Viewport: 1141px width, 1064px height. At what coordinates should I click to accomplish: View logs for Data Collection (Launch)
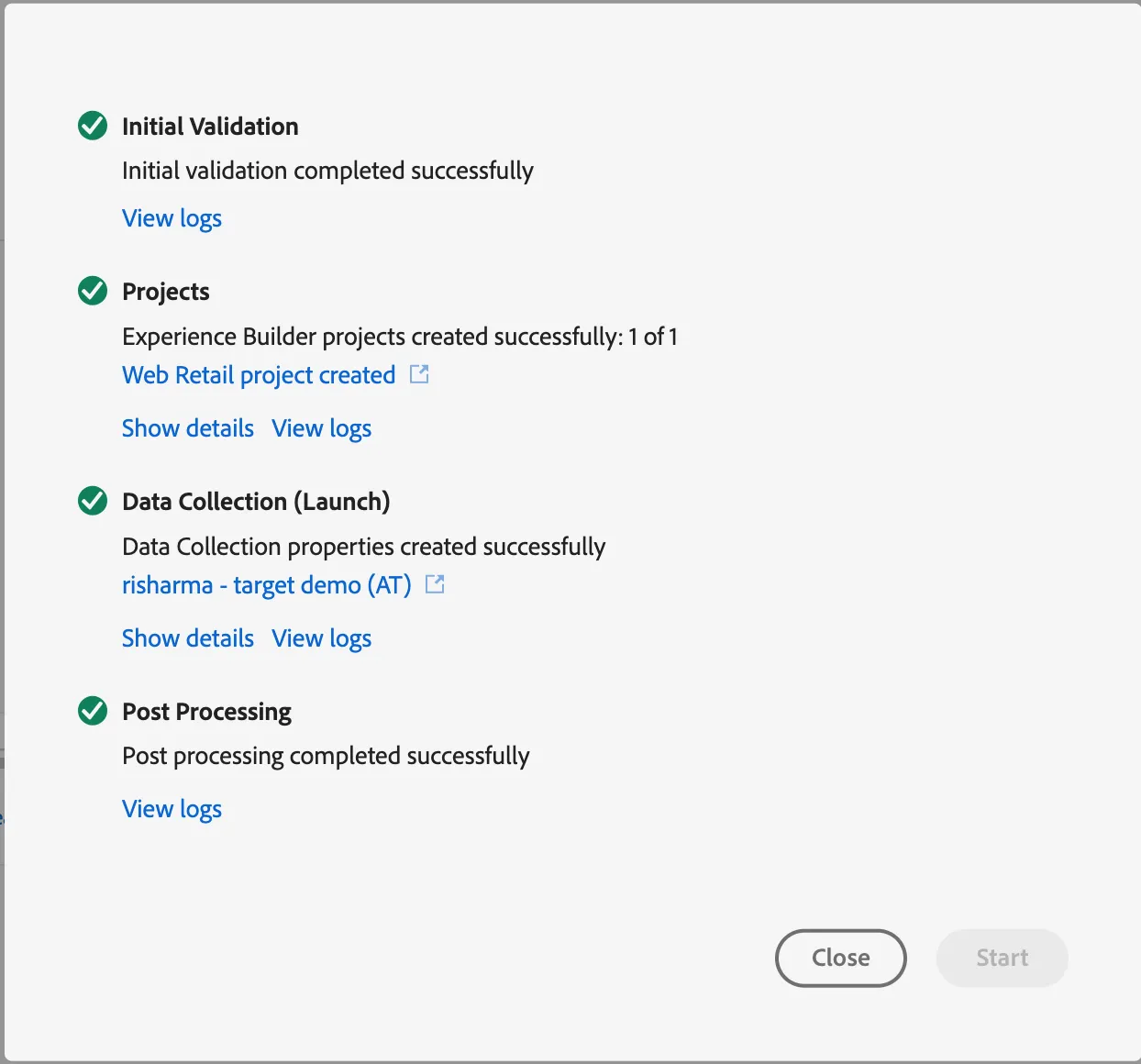coord(322,638)
